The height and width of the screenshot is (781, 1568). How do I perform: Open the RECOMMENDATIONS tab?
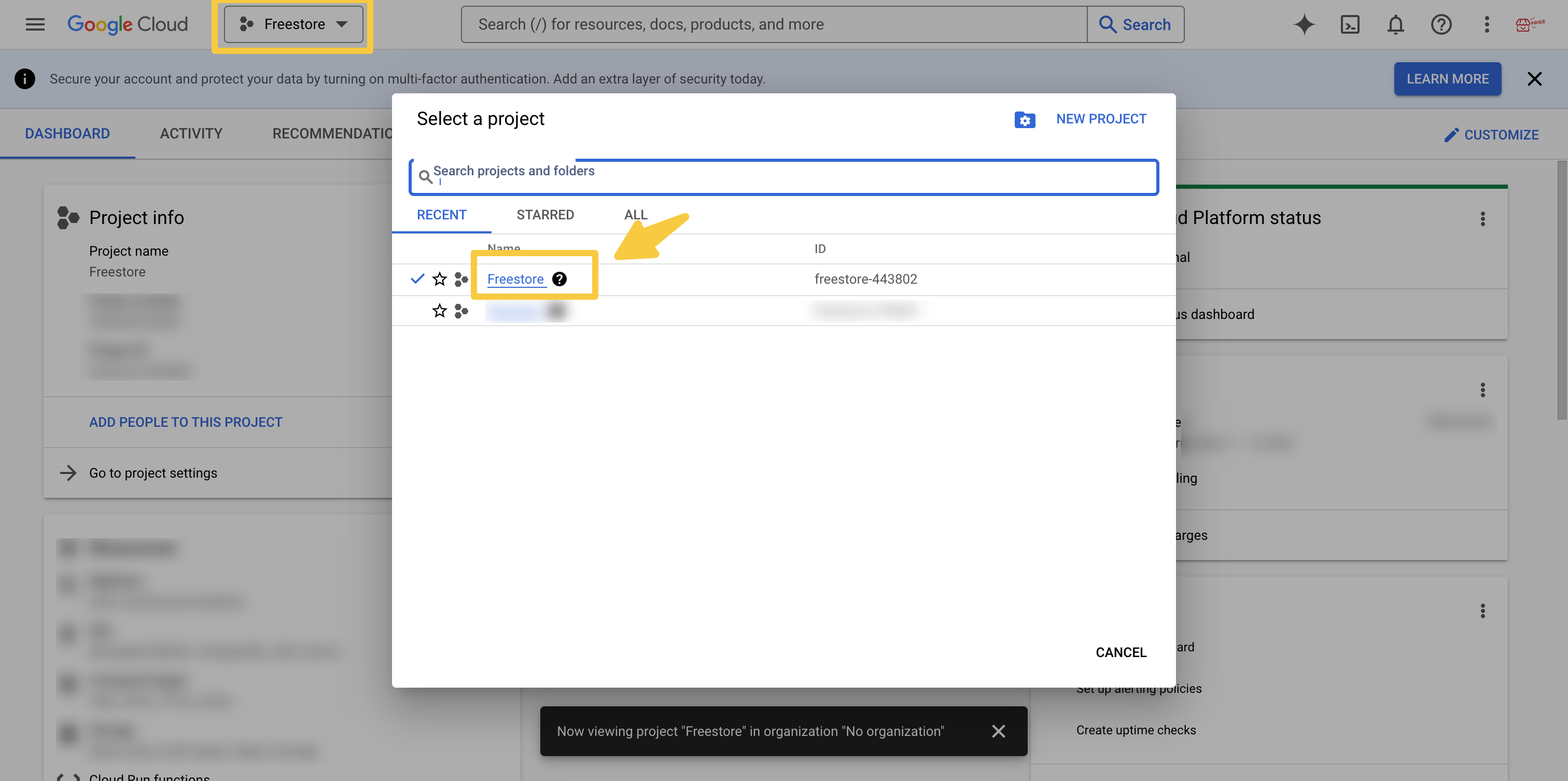[332, 134]
